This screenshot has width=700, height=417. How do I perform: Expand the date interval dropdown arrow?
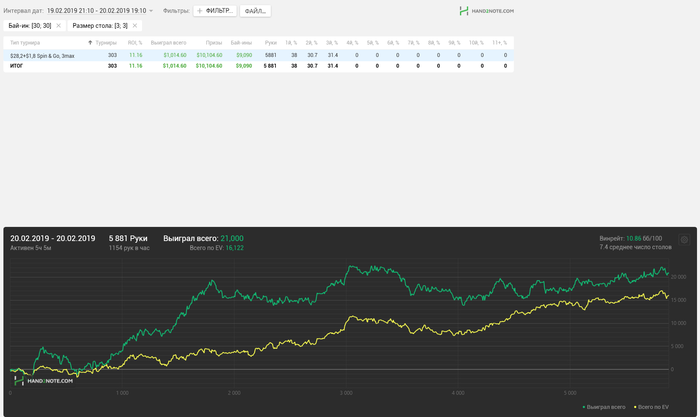(151, 11)
